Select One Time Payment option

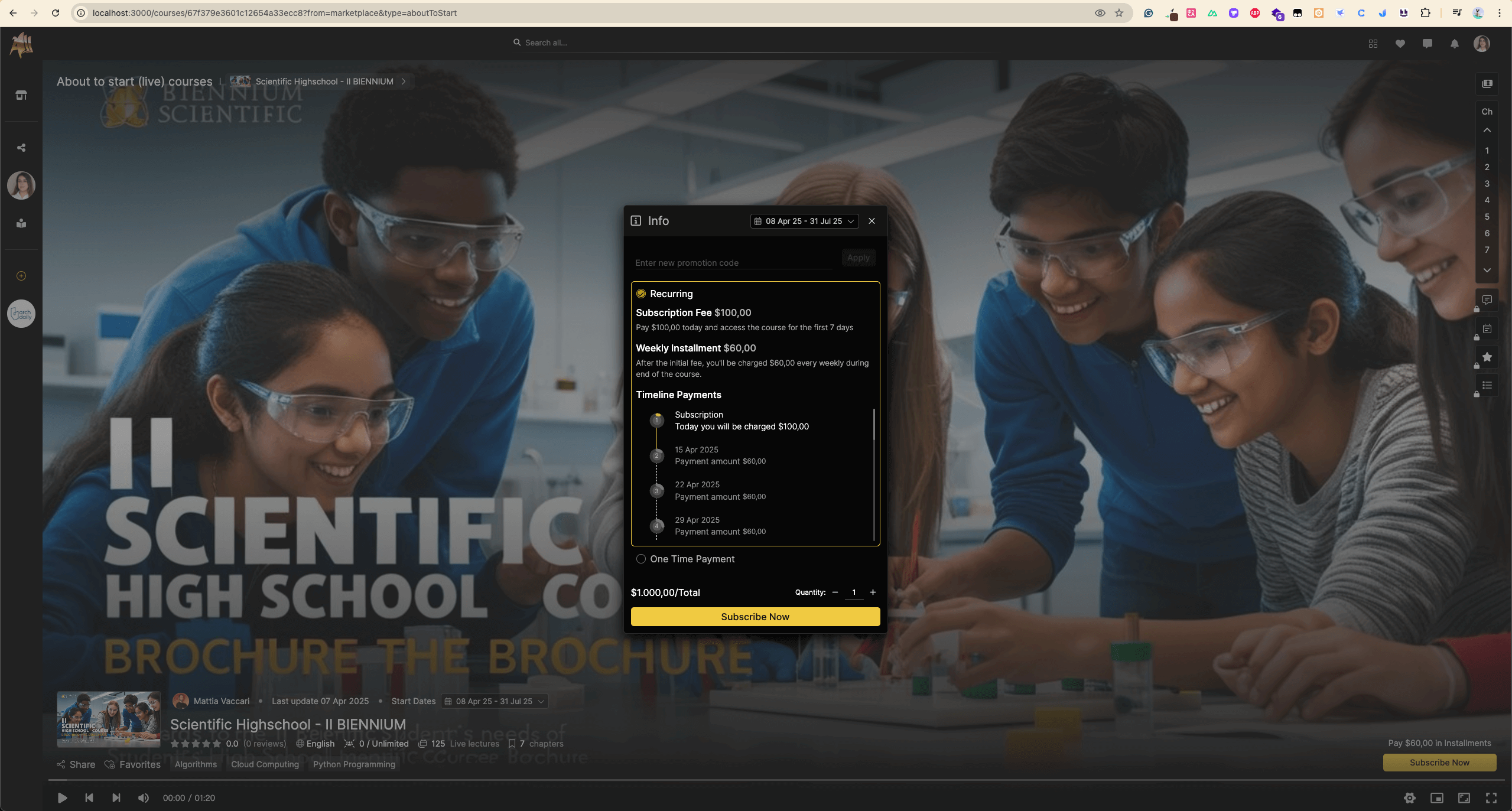(x=641, y=559)
